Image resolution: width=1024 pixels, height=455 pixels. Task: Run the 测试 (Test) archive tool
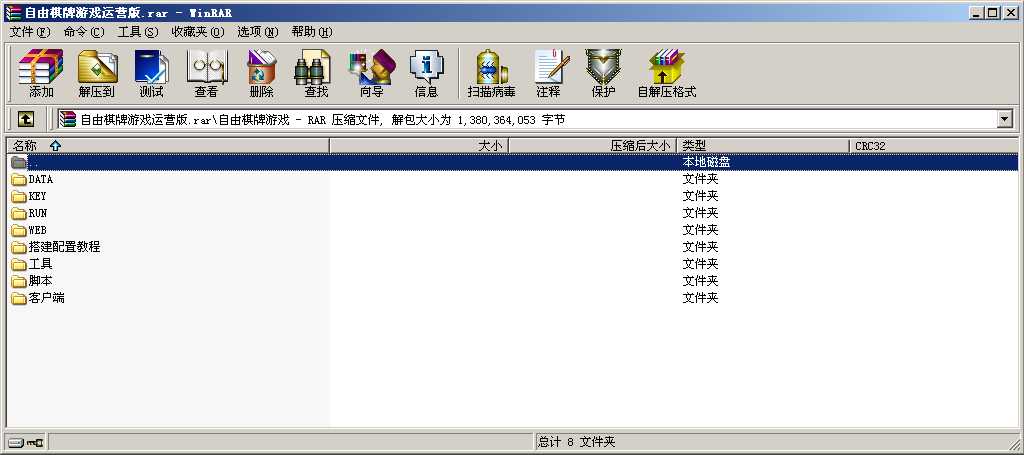pos(152,73)
